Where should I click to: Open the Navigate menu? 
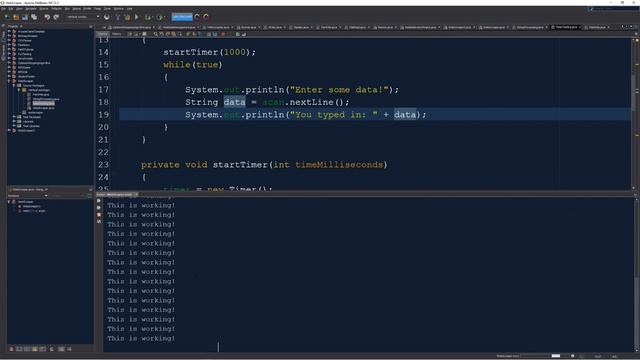pyautogui.click(x=31, y=9)
